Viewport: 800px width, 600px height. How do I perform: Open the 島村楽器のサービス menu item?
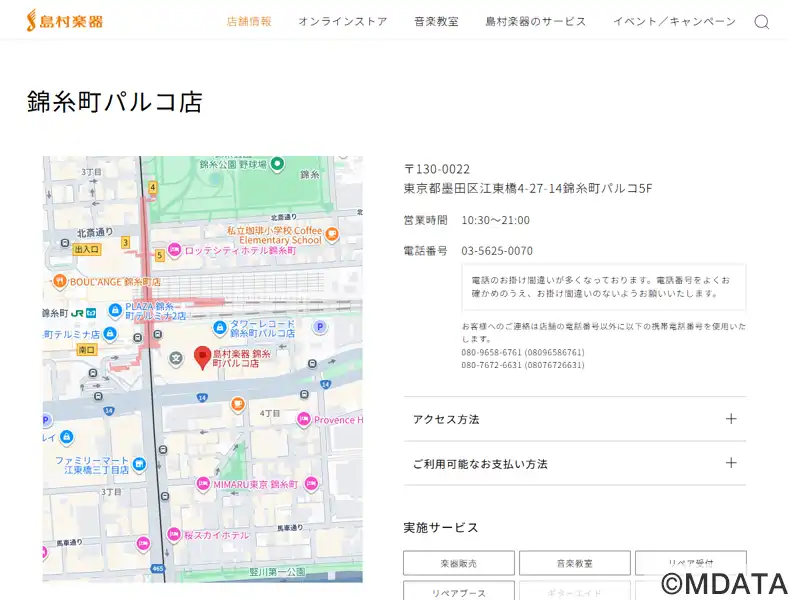click(x=536, y=21)
